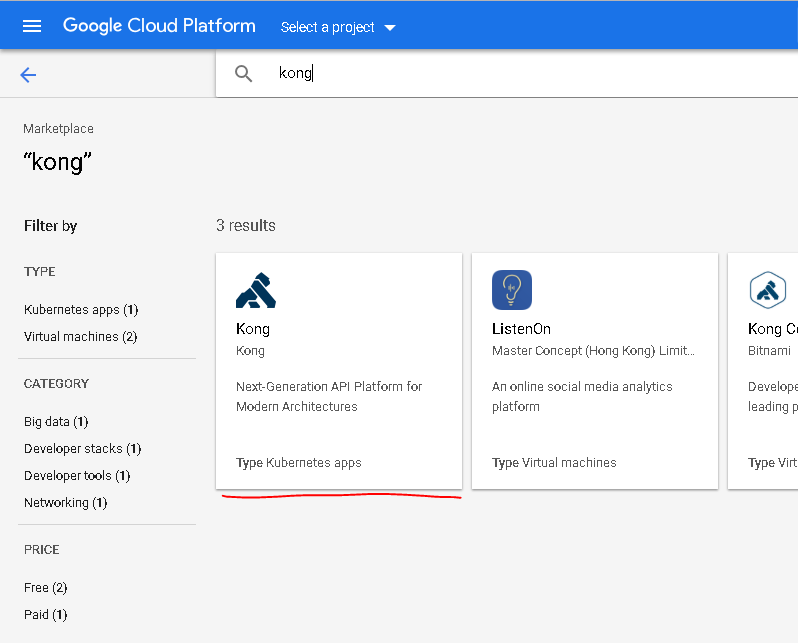Click the Google Cloud Platform title
This screenshot has width=798, height=643.
(159, 26)
